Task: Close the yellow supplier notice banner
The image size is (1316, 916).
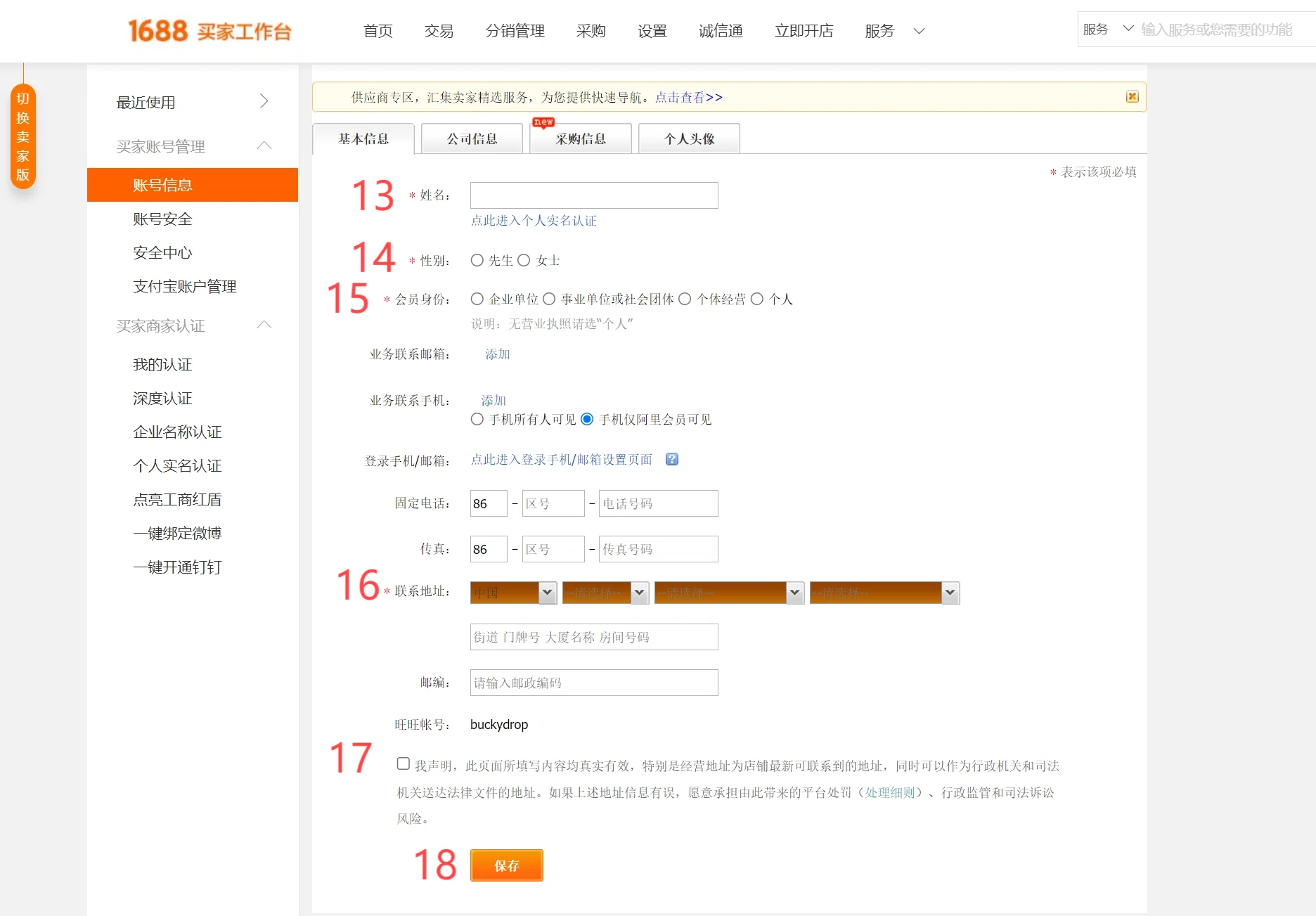Action: [1132, 96]
